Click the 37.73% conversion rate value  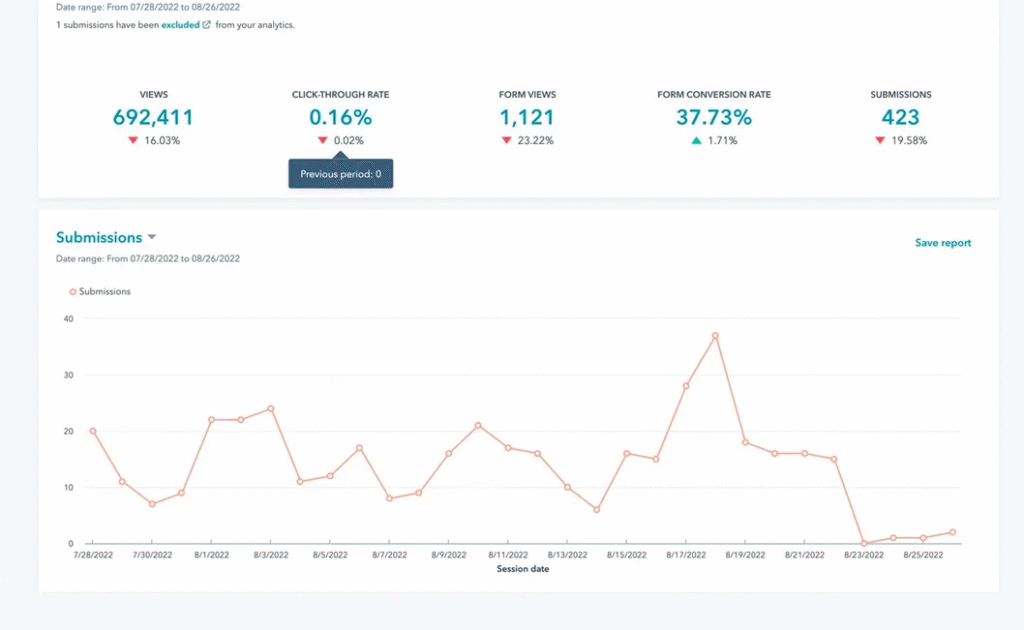click(713, 117)
